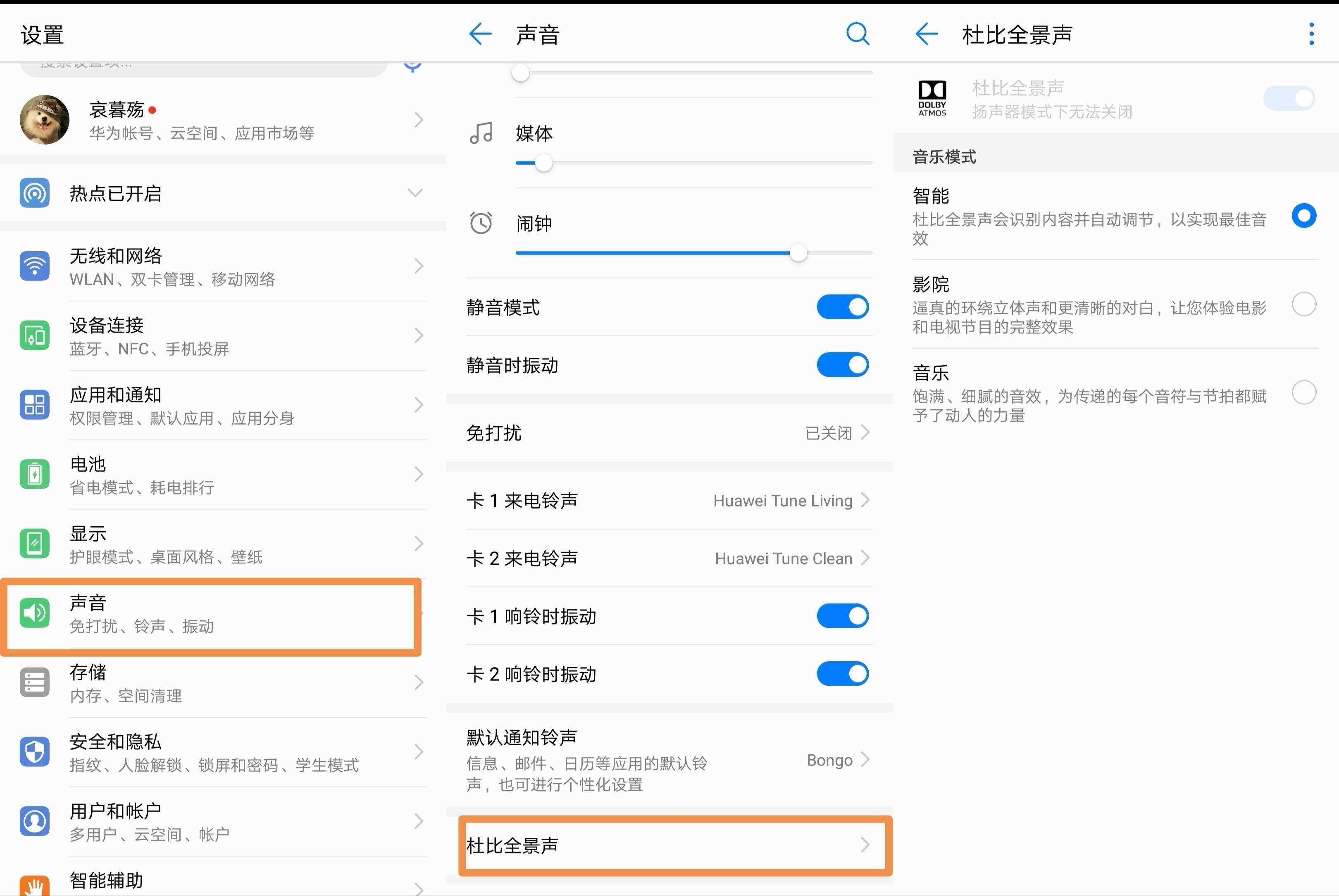Screen dimensions: 1339x896
Task: Click the Storage settings icon
Action: [x=34, y=682]
